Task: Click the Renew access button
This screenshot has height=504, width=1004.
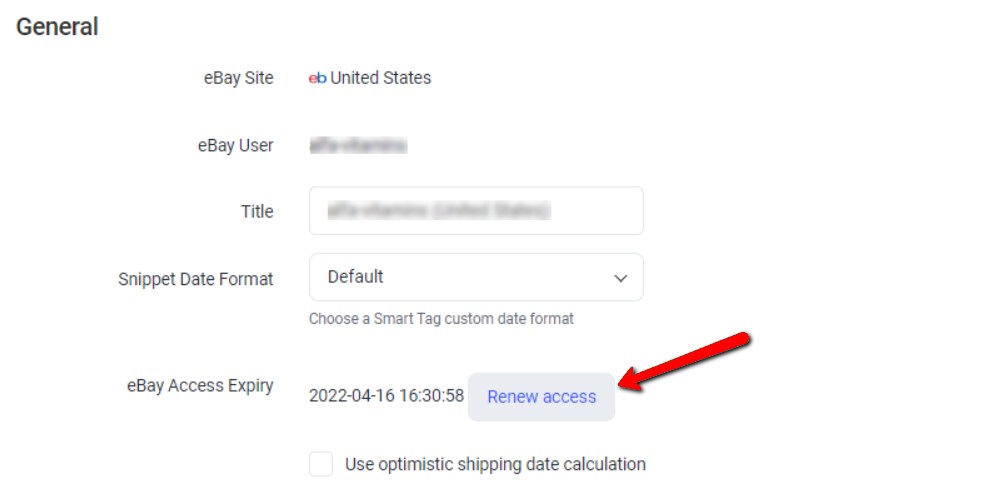Action: (x=541, y=397)
